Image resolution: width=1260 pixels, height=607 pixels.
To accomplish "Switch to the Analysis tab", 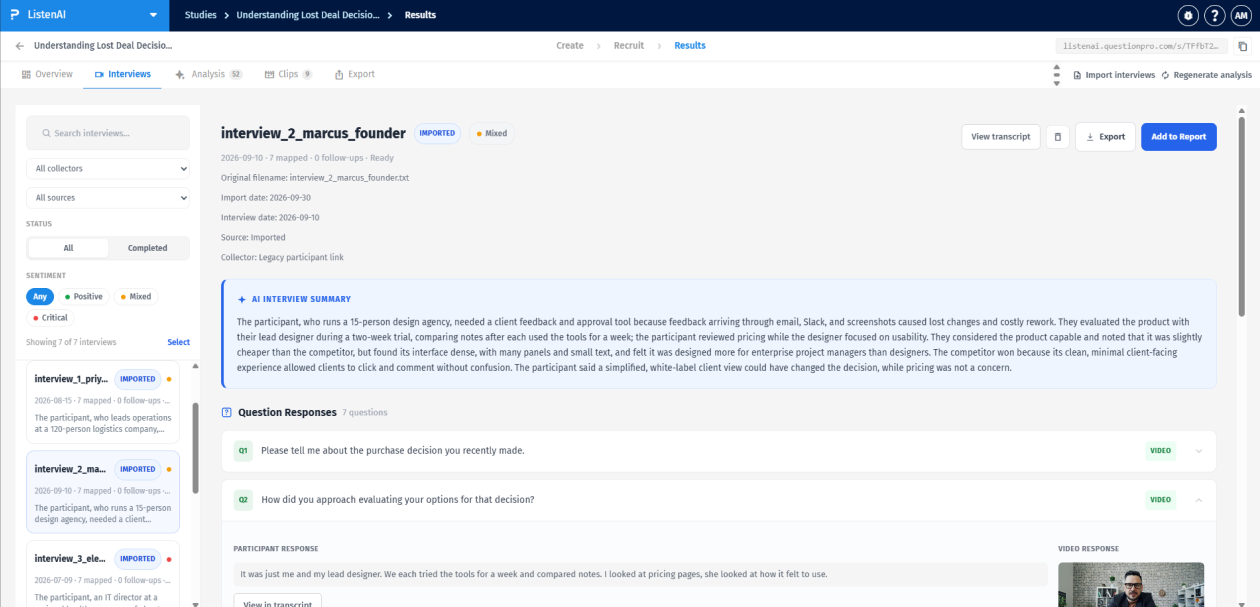I will coord(208,74).
